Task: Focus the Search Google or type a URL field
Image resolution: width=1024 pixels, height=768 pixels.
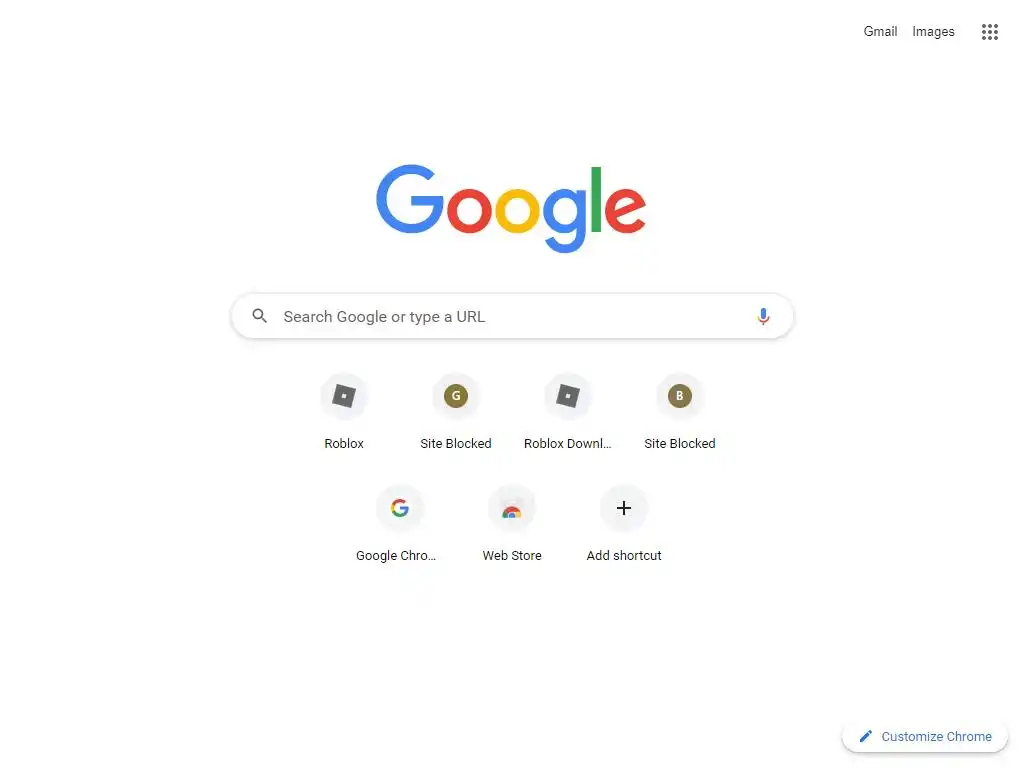Action: tap(512, 316)
